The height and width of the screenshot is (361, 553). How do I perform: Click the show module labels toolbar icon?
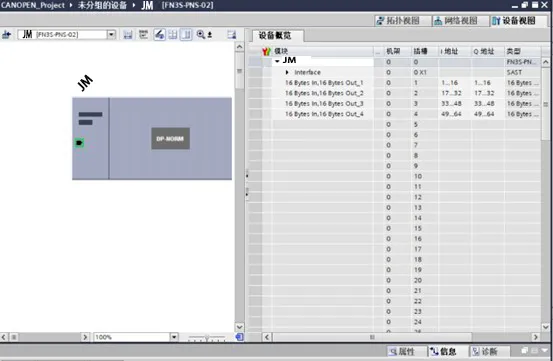(x=128, y=35)
